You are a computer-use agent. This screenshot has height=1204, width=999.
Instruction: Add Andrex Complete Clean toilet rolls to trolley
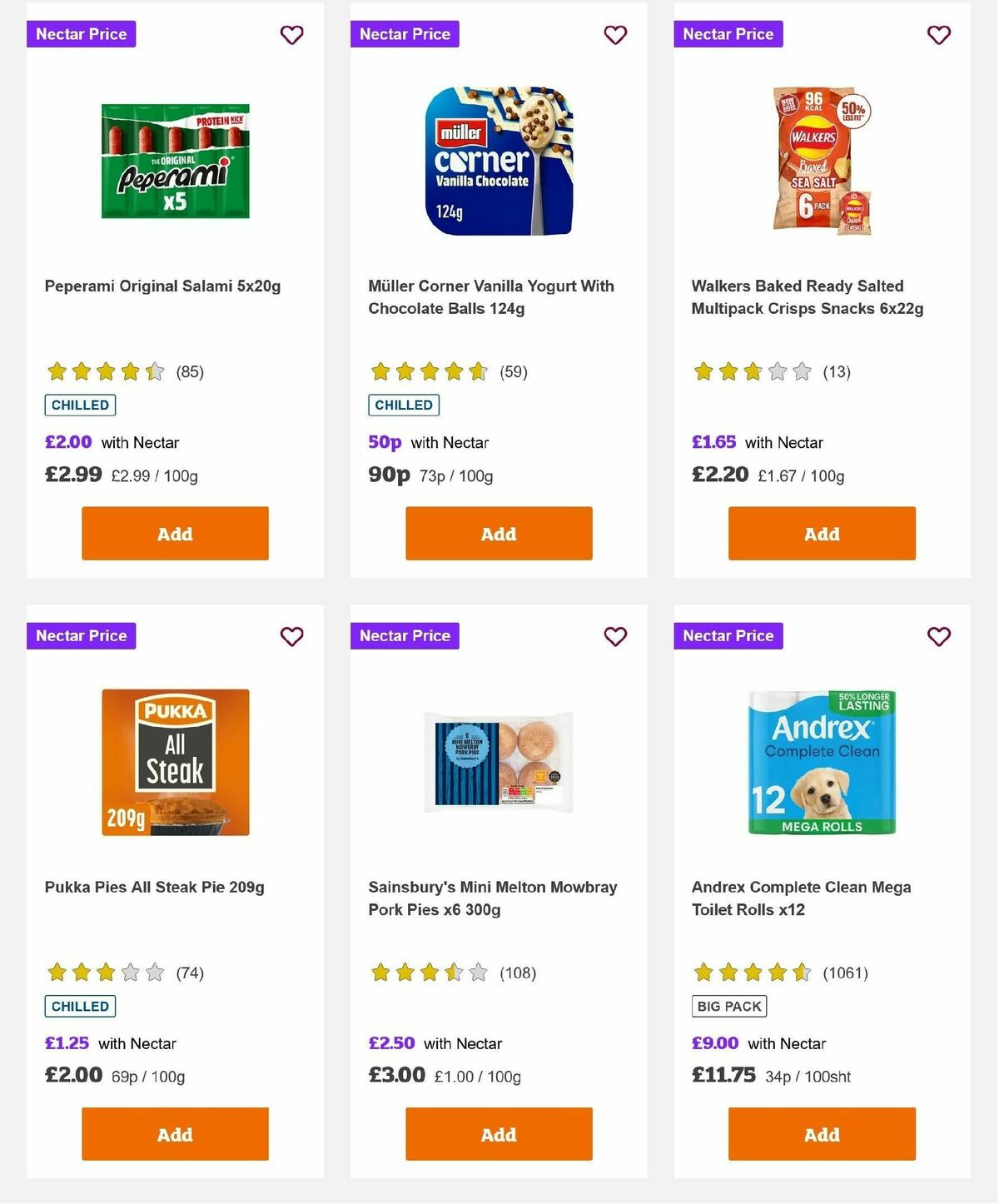(821, 1133)
